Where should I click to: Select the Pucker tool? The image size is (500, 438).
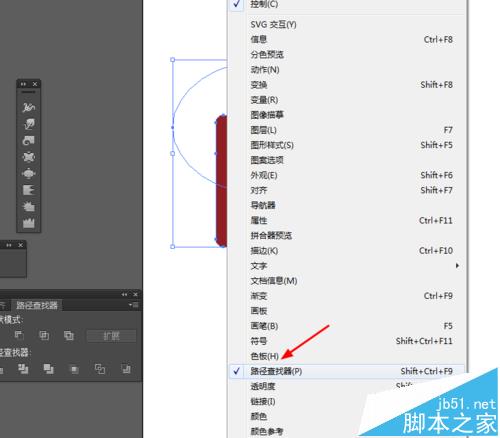click(29, 157)
